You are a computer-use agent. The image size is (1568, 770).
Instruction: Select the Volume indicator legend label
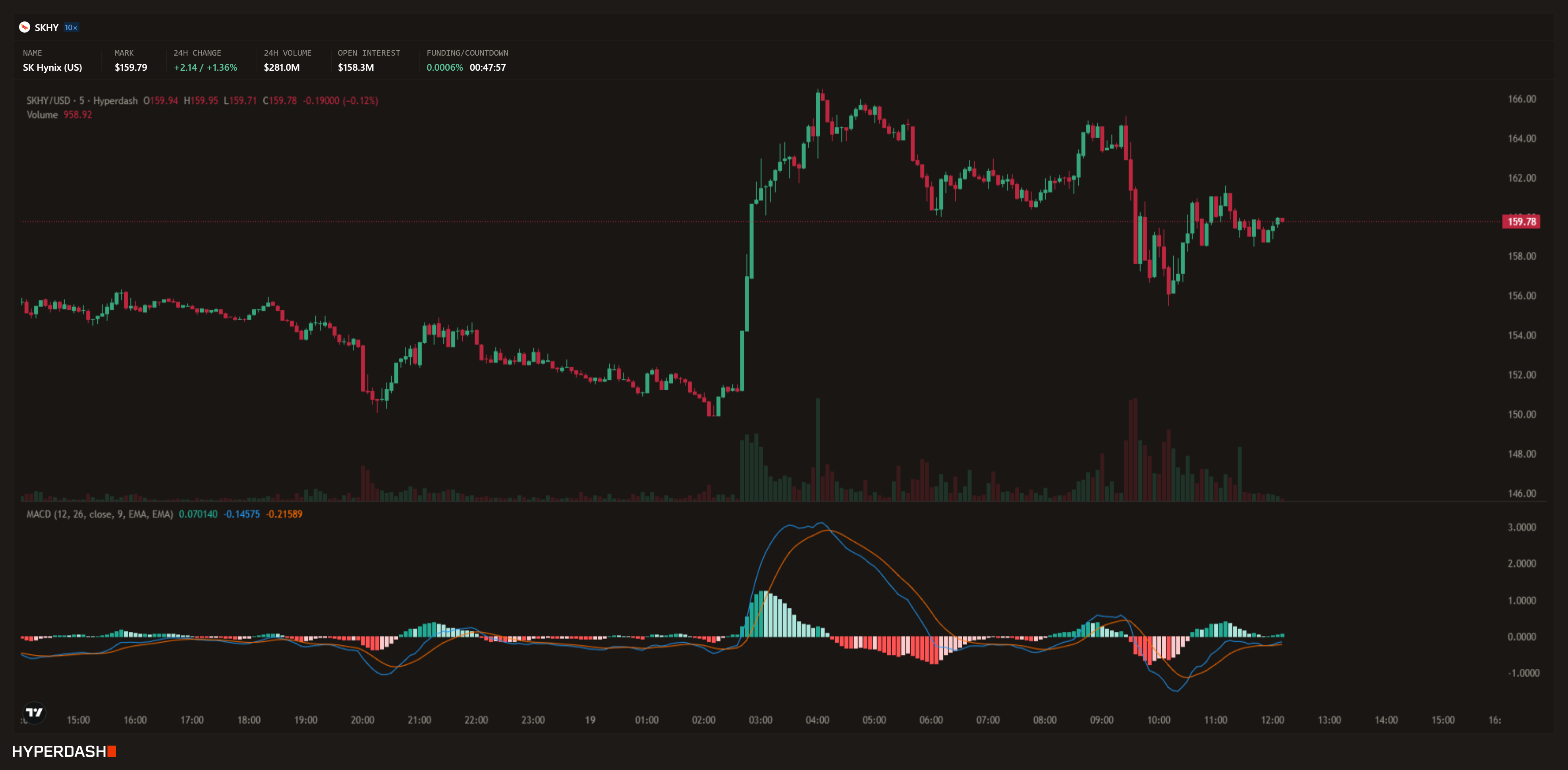[x=42, y=114]
